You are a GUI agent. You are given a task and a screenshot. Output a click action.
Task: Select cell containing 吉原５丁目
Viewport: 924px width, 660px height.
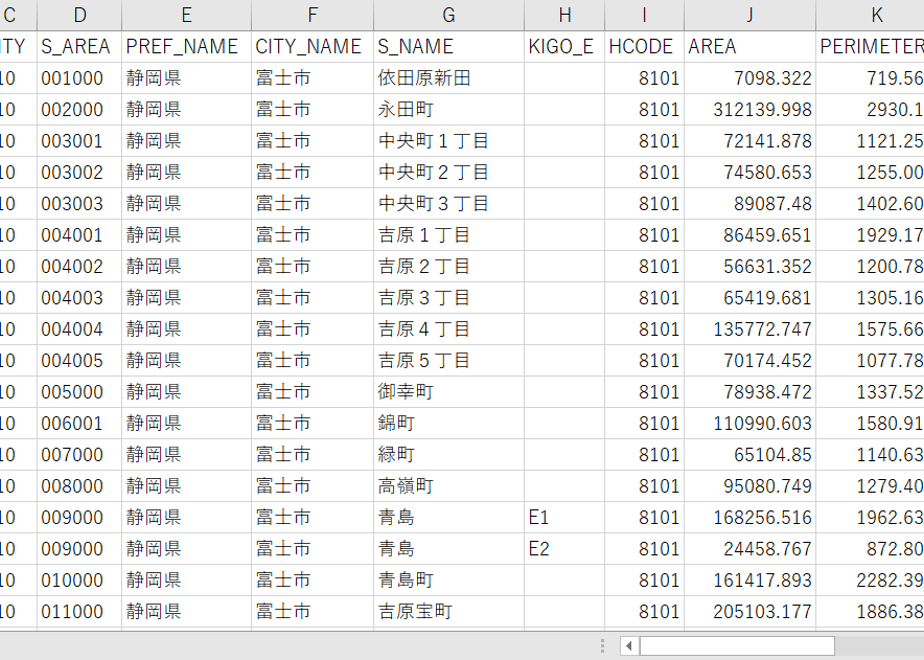[448, 361]
